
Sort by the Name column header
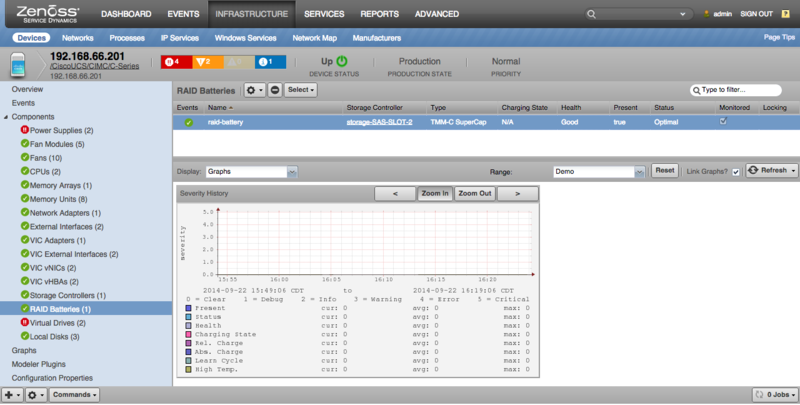tap(273, 108)
